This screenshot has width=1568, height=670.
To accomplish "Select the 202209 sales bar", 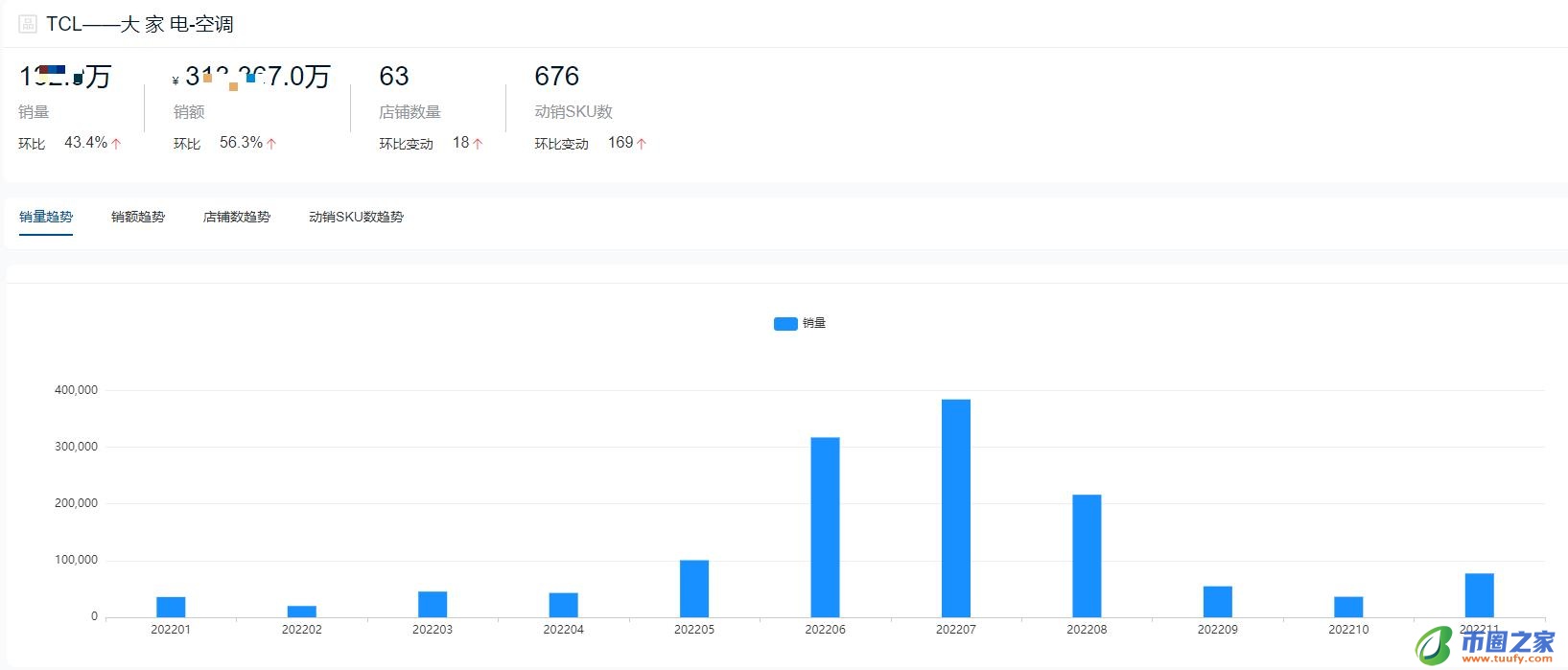I will click(1218, 602).
